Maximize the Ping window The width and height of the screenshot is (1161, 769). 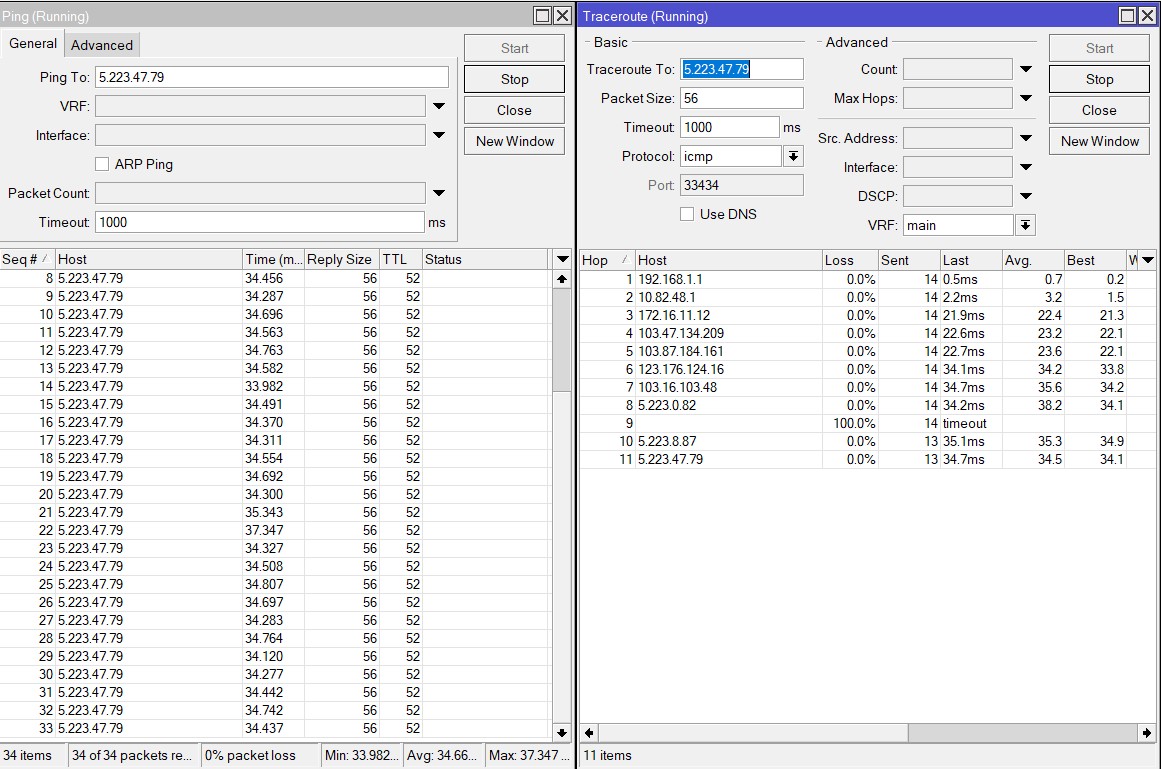point(541,16)
